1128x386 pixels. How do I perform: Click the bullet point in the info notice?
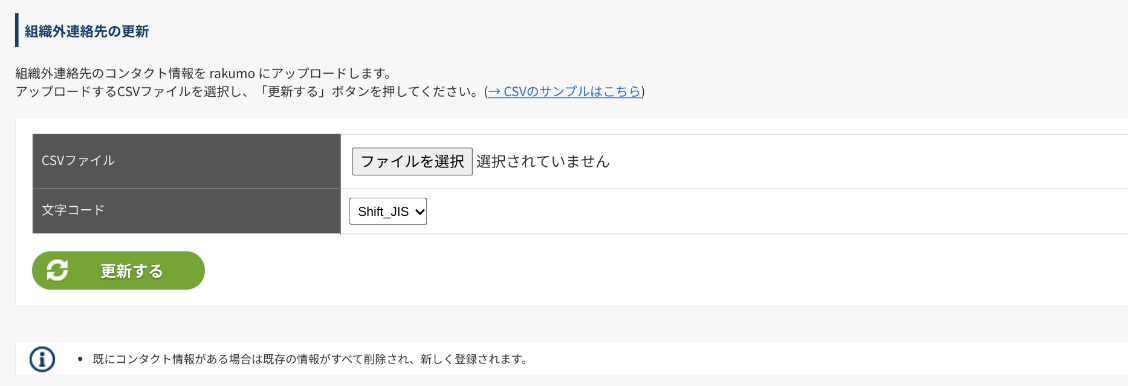(79, 359)
